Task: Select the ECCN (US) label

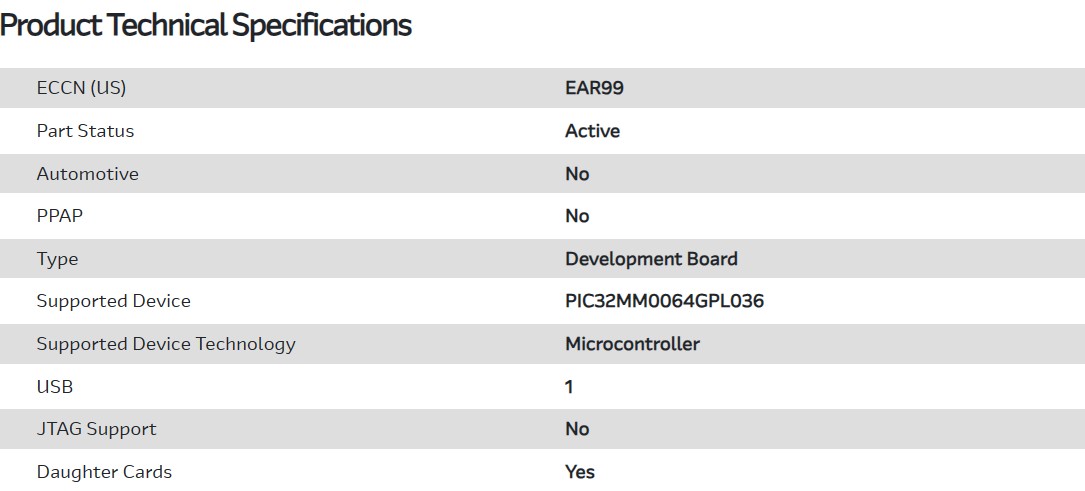Action: click(81, 88)
